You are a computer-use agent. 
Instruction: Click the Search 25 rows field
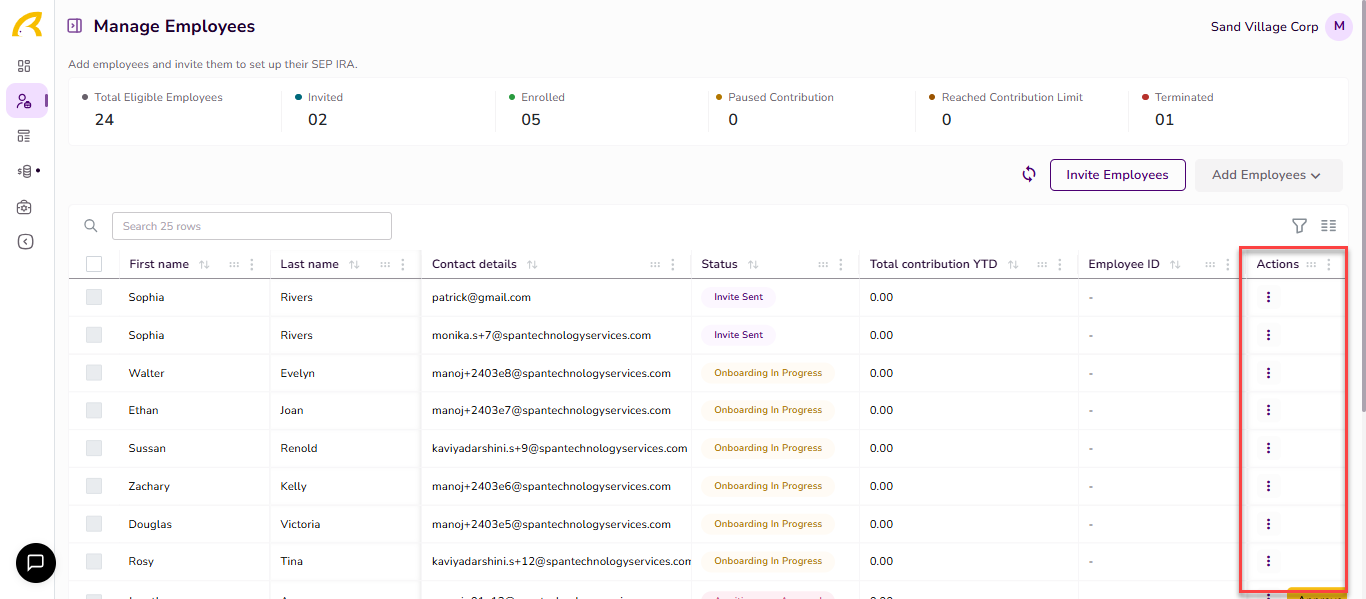point(252,226)
